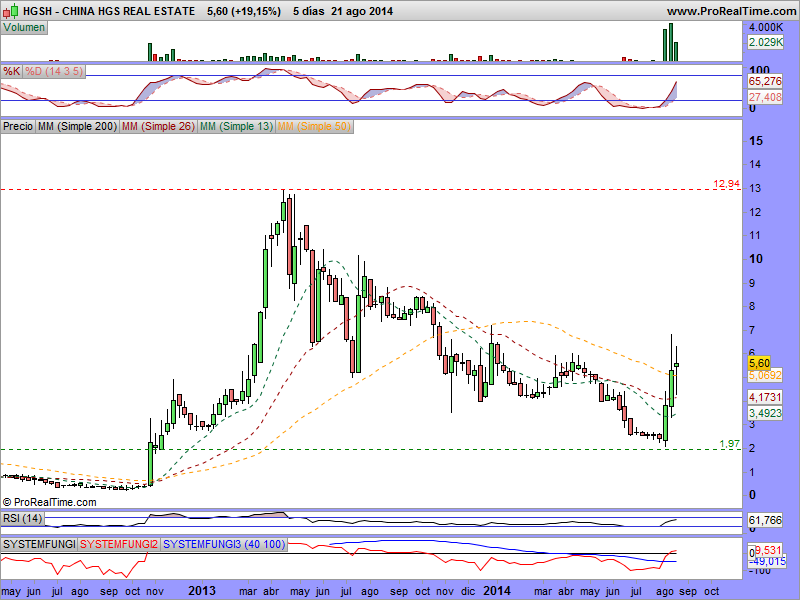Click the 2014 year label on the time axis
Image resolution: width=800 pixels, height=600 pixels.
coord(497,591)
